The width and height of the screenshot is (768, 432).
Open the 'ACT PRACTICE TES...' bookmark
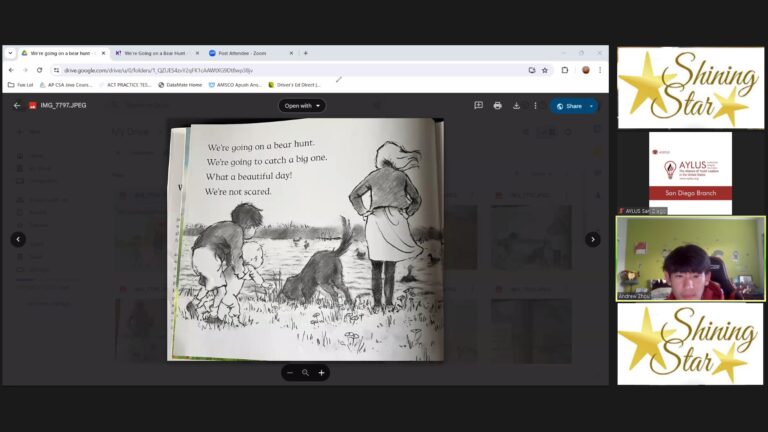point(125,85)
